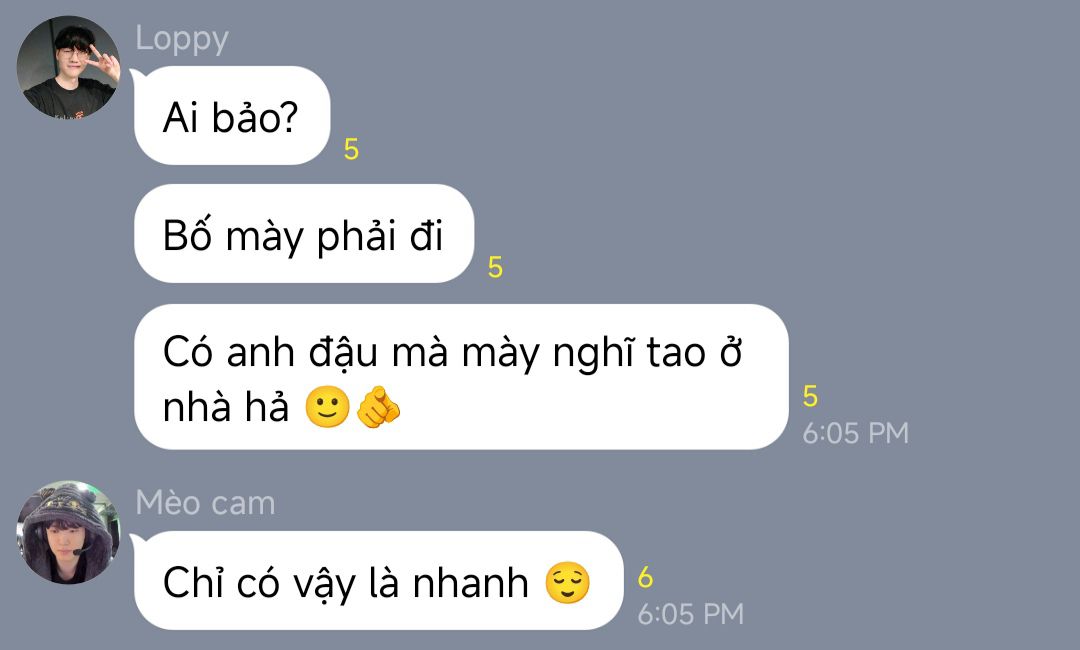The image size is (1080, 650).
Task: Tap the relieved face emoji
Action: 568,583
